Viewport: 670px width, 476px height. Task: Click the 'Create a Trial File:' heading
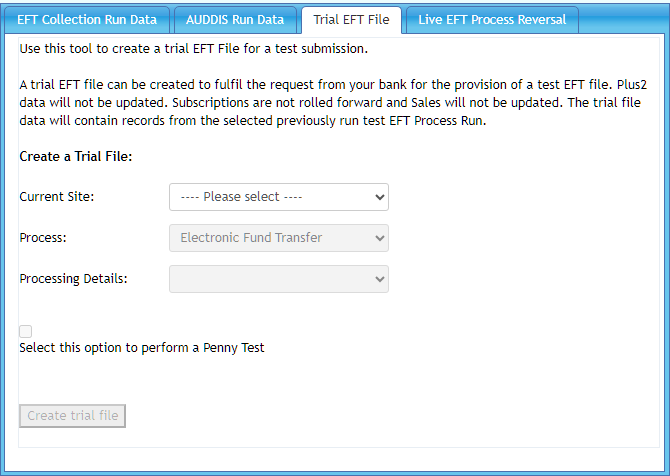(x=76, y=156)
